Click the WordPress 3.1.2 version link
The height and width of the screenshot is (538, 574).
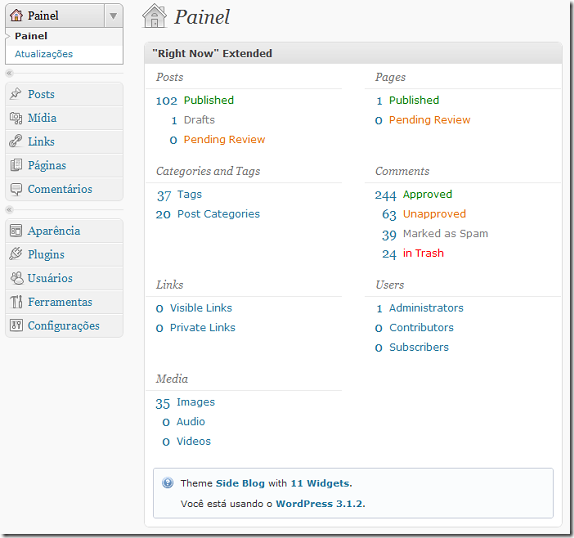320,504
